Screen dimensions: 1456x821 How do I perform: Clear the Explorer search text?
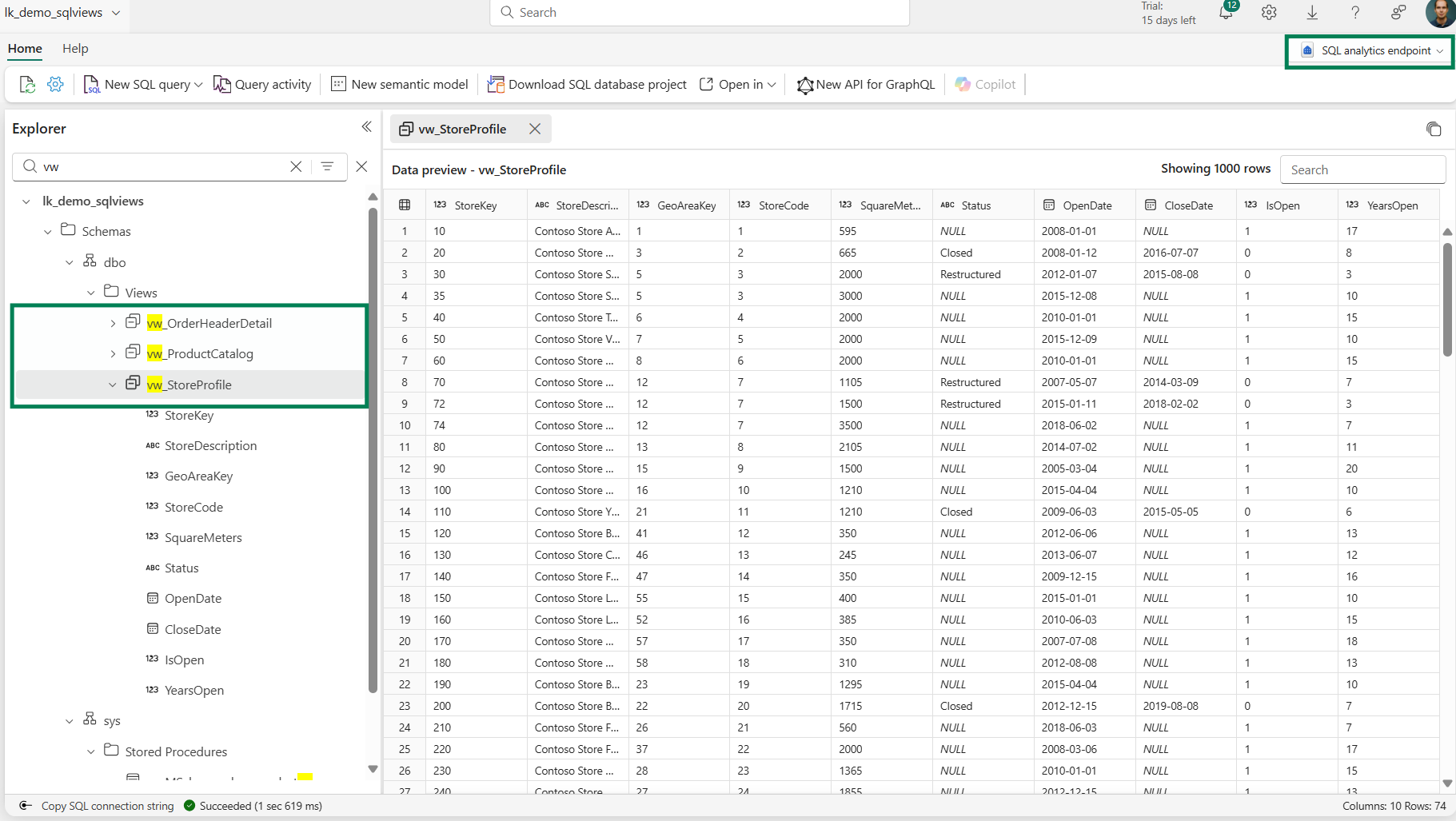(x=296, y=166)
